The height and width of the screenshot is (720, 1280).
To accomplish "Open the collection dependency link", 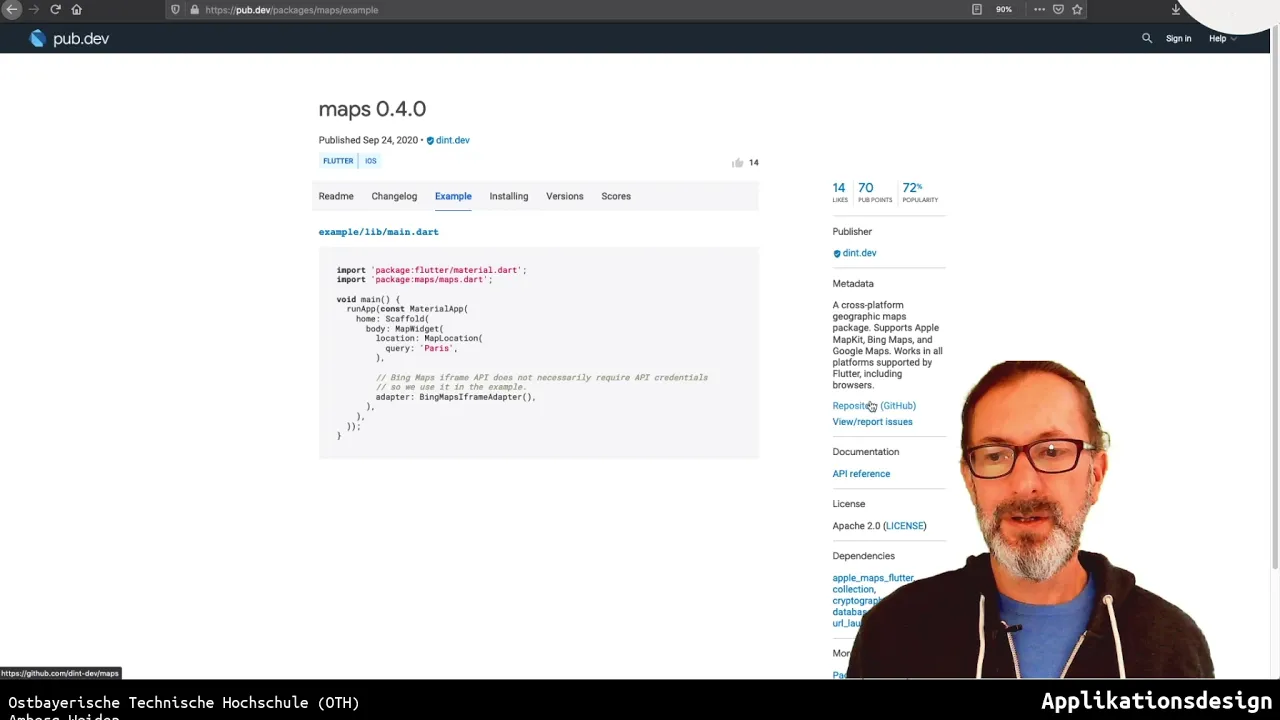I will 853,589.
